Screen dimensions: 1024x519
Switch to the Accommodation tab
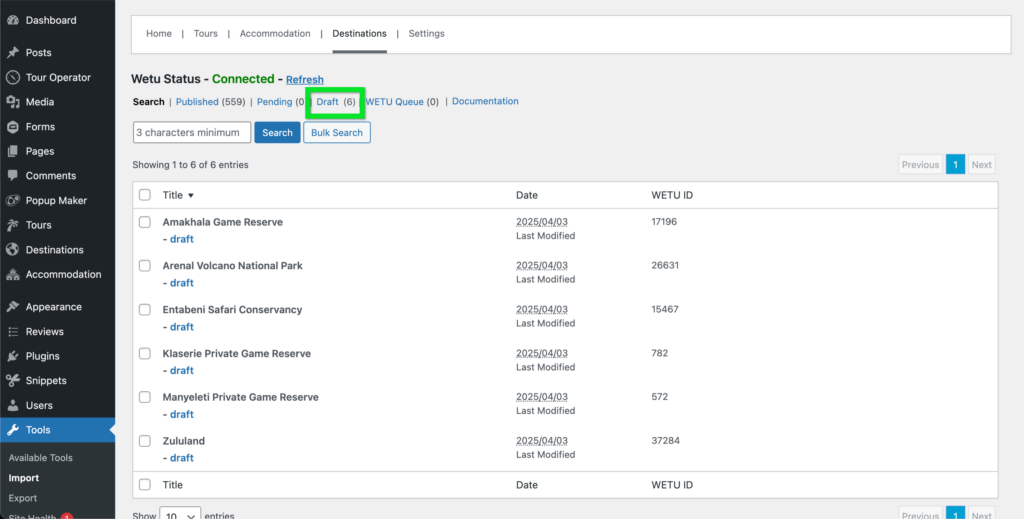pyautogui.click(x=275, y=33)
